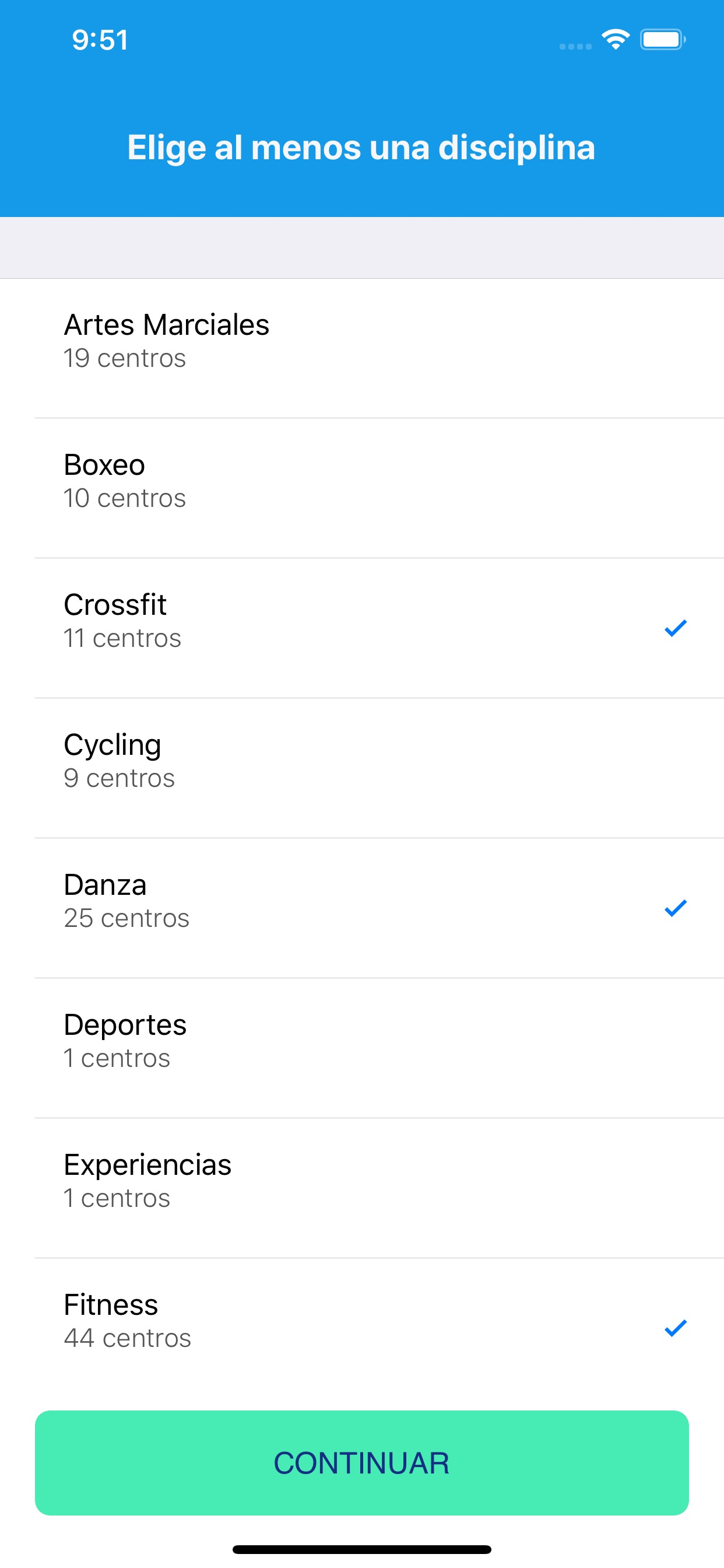The height and width of the screenshot is (1568, 724).
Task: Uncheck the Fitness checkmark
Action: (676, 1328)
